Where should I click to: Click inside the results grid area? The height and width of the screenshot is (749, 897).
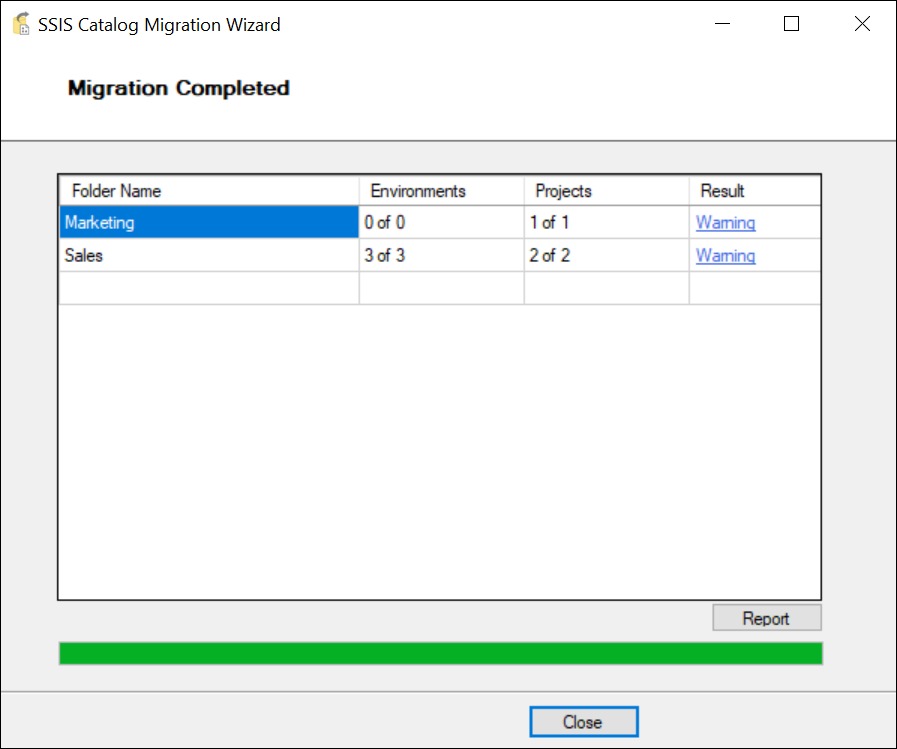point(440,450)
